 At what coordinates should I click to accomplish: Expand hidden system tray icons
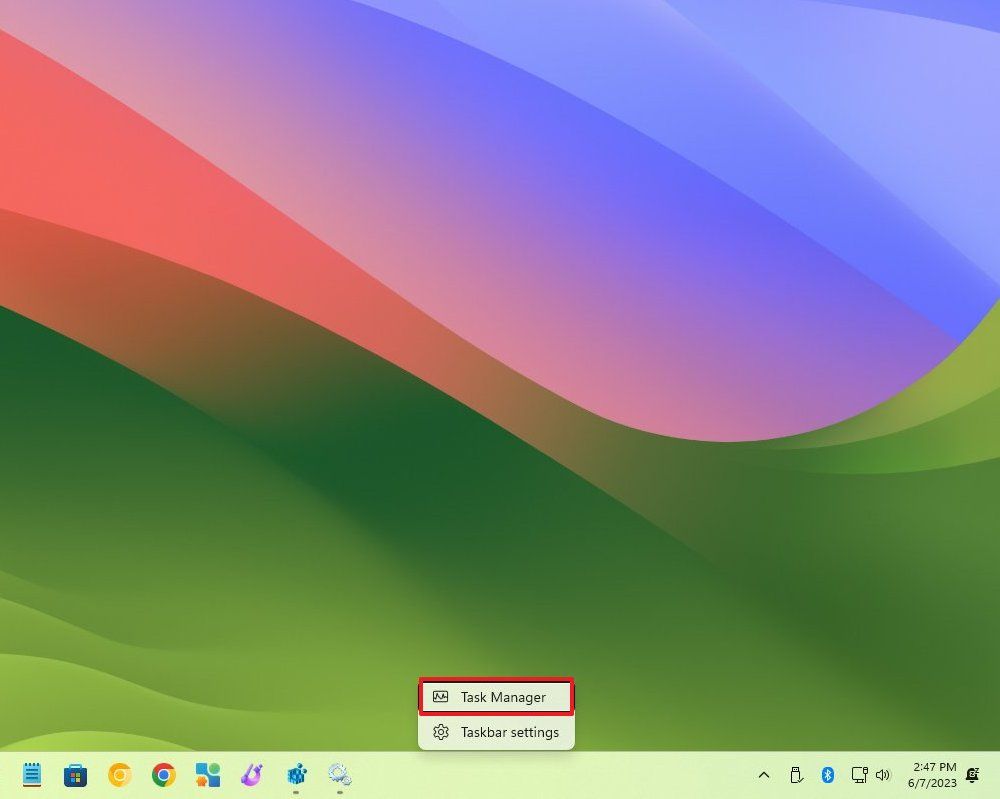tap(763, 775)
